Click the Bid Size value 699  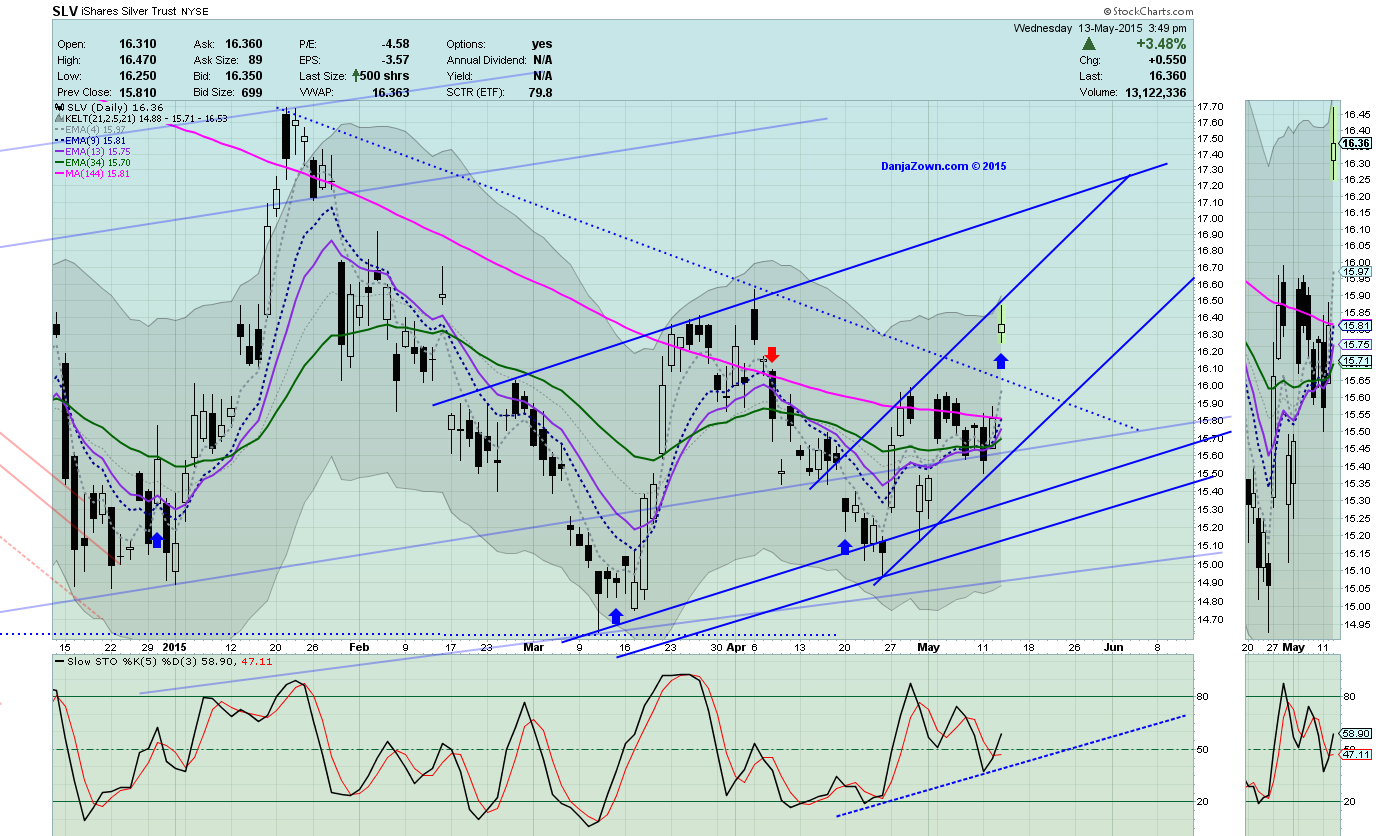coord(252,92)
